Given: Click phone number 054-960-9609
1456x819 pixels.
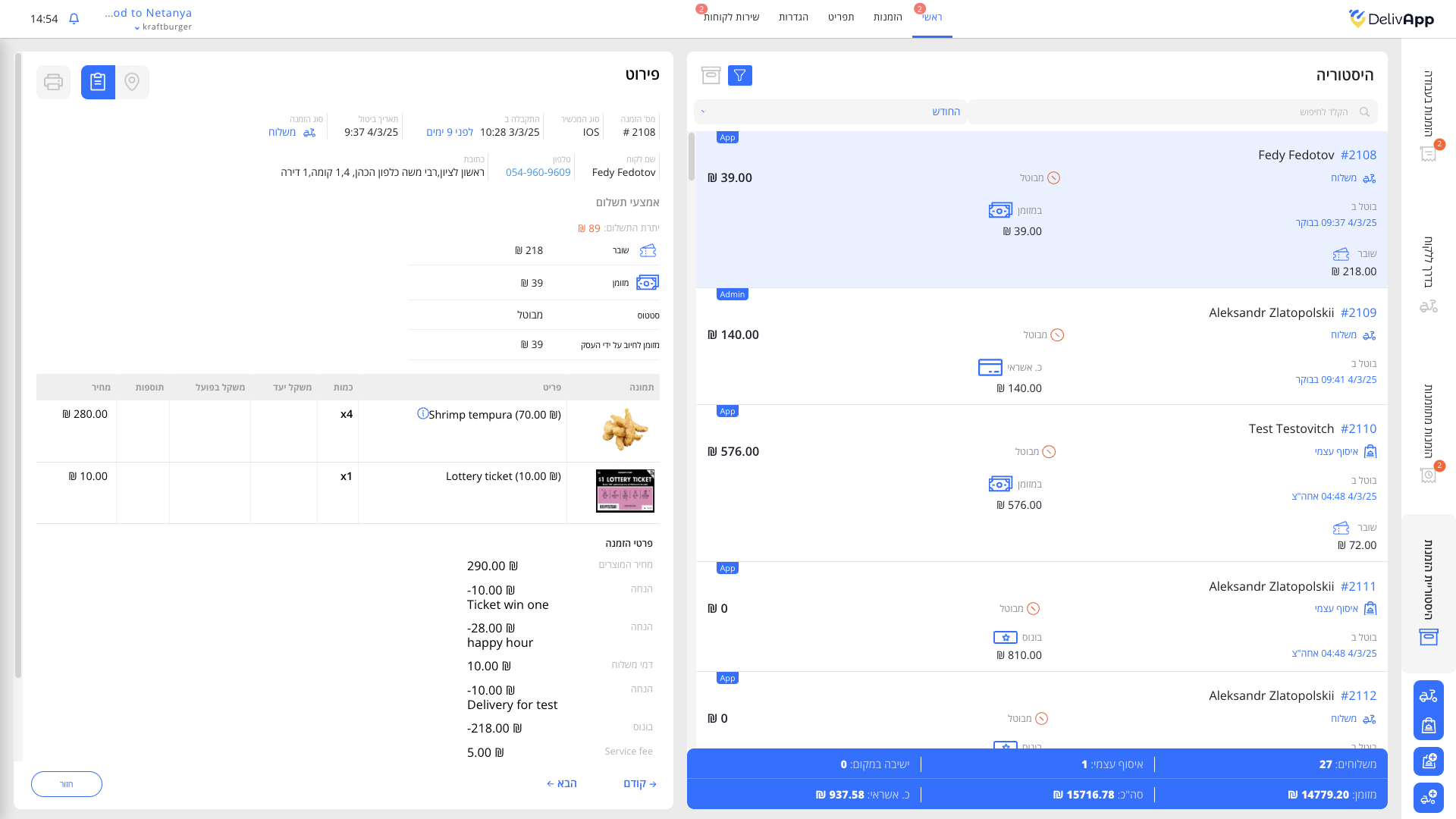Looking at the screenshot, I should coord(538,172).
